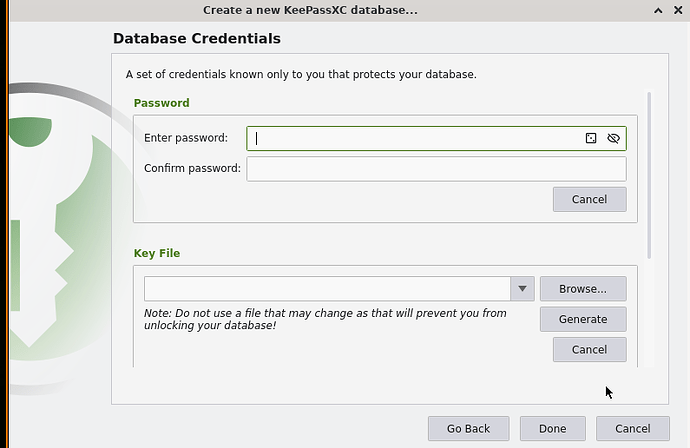Expand the Key File dropdown arrow

point(522,289)
